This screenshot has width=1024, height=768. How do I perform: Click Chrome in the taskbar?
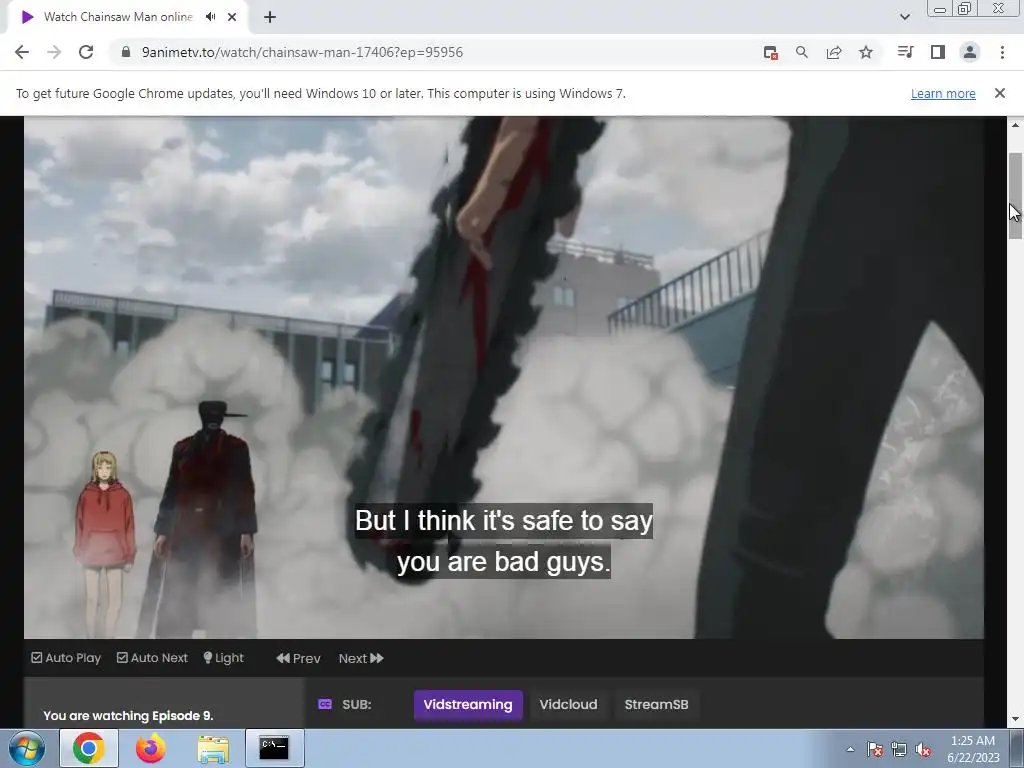click(x=89, y=748)
